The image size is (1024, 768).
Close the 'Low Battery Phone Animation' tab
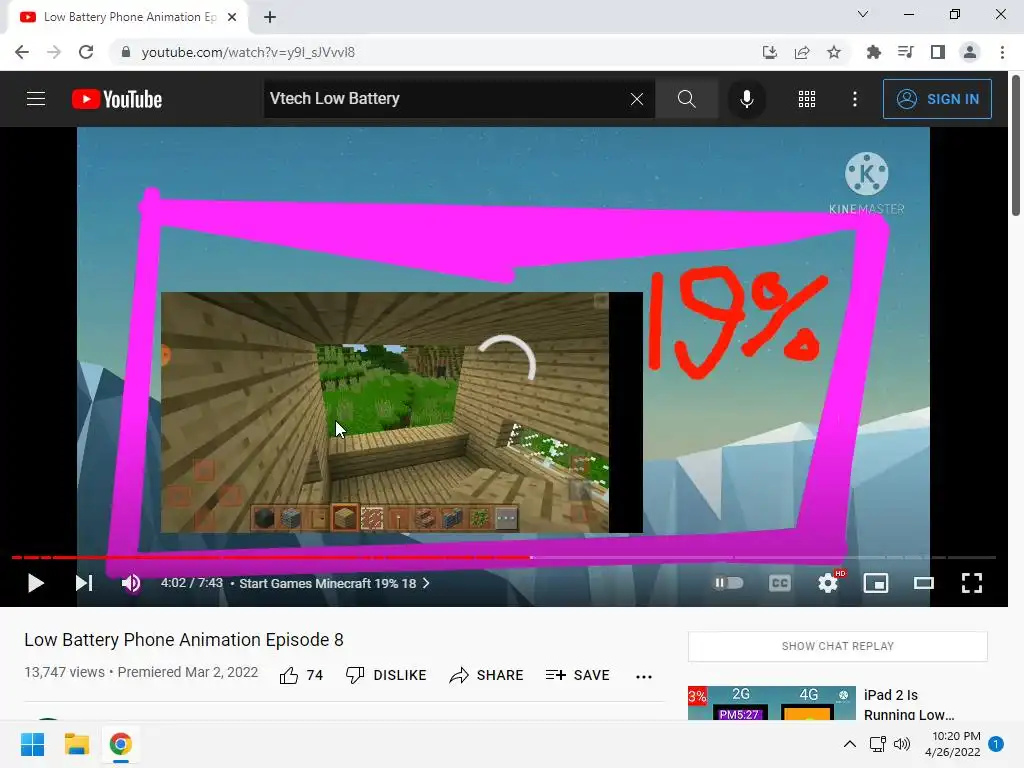232,17
